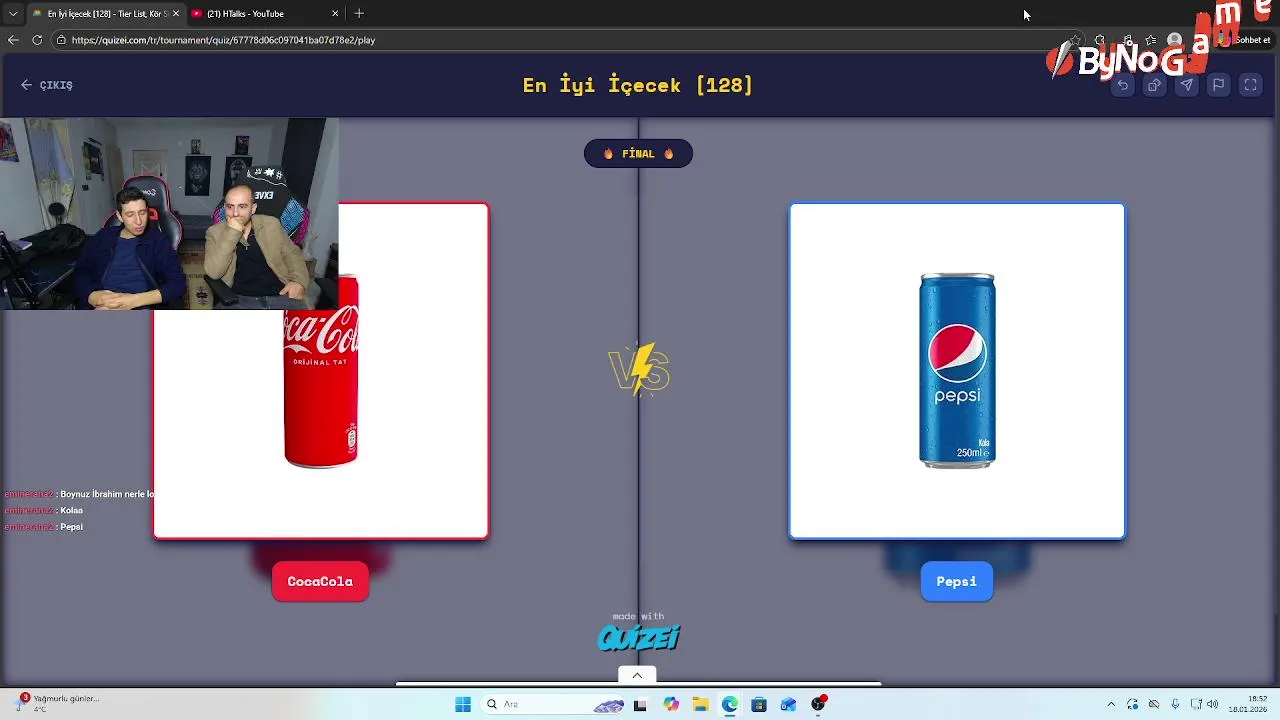Click the Pepsi can image card
Image resolution: width=1280 pixels, height=720 pixels.
pos(957,371)
